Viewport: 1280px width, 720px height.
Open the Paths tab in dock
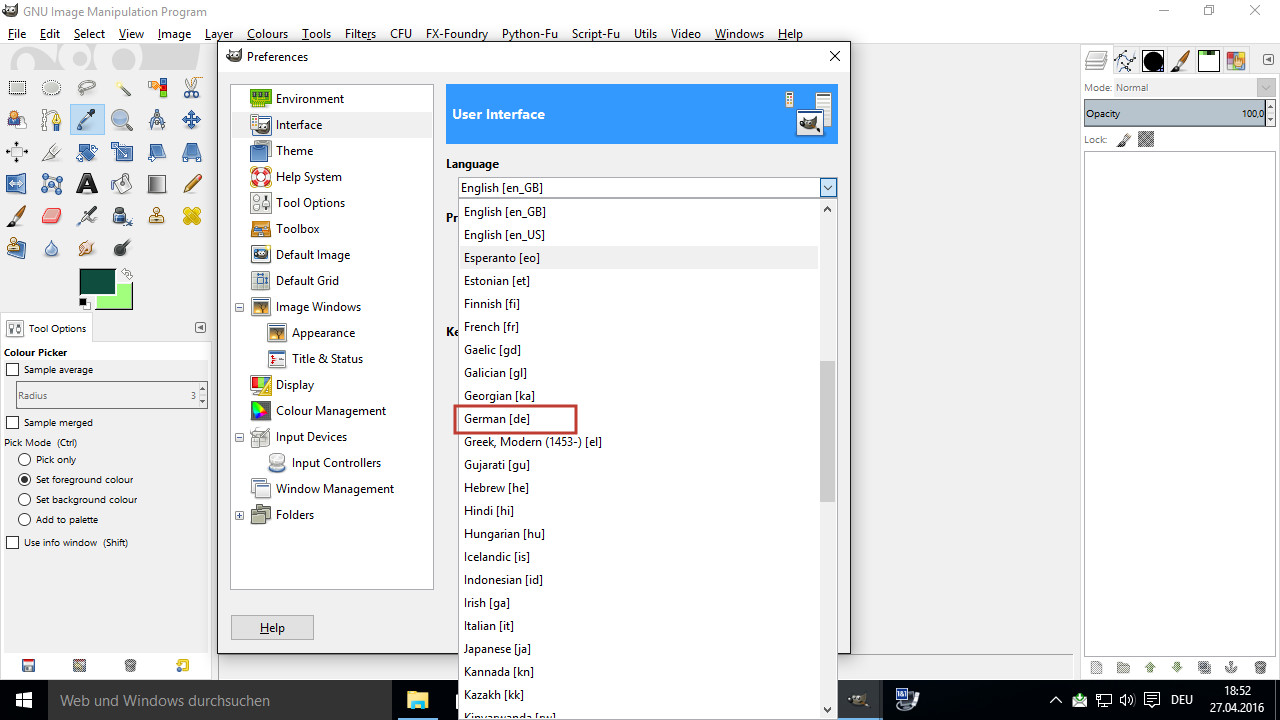coord(1125,61)
